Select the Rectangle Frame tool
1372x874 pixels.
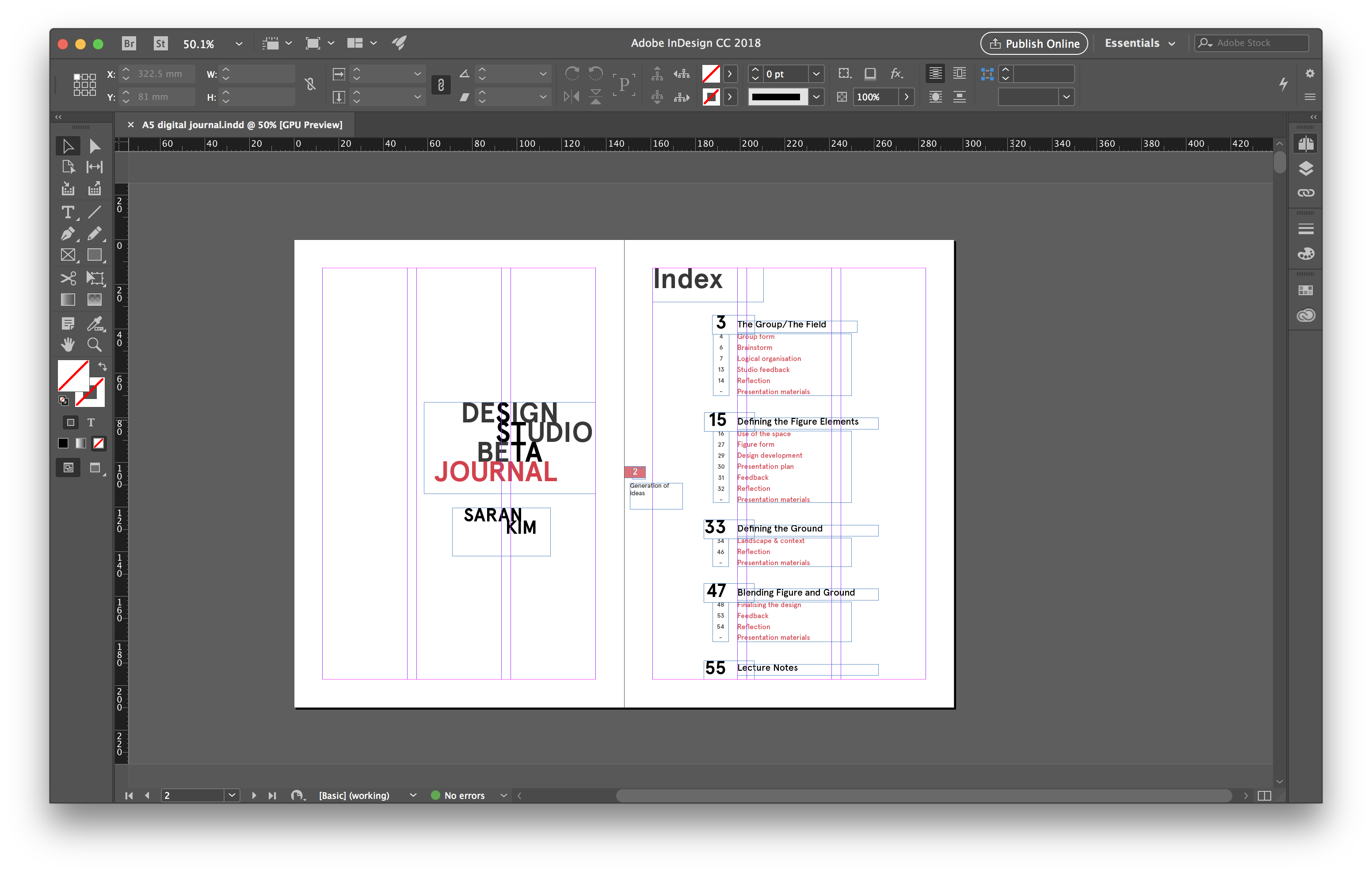click(x=68, y=255)
